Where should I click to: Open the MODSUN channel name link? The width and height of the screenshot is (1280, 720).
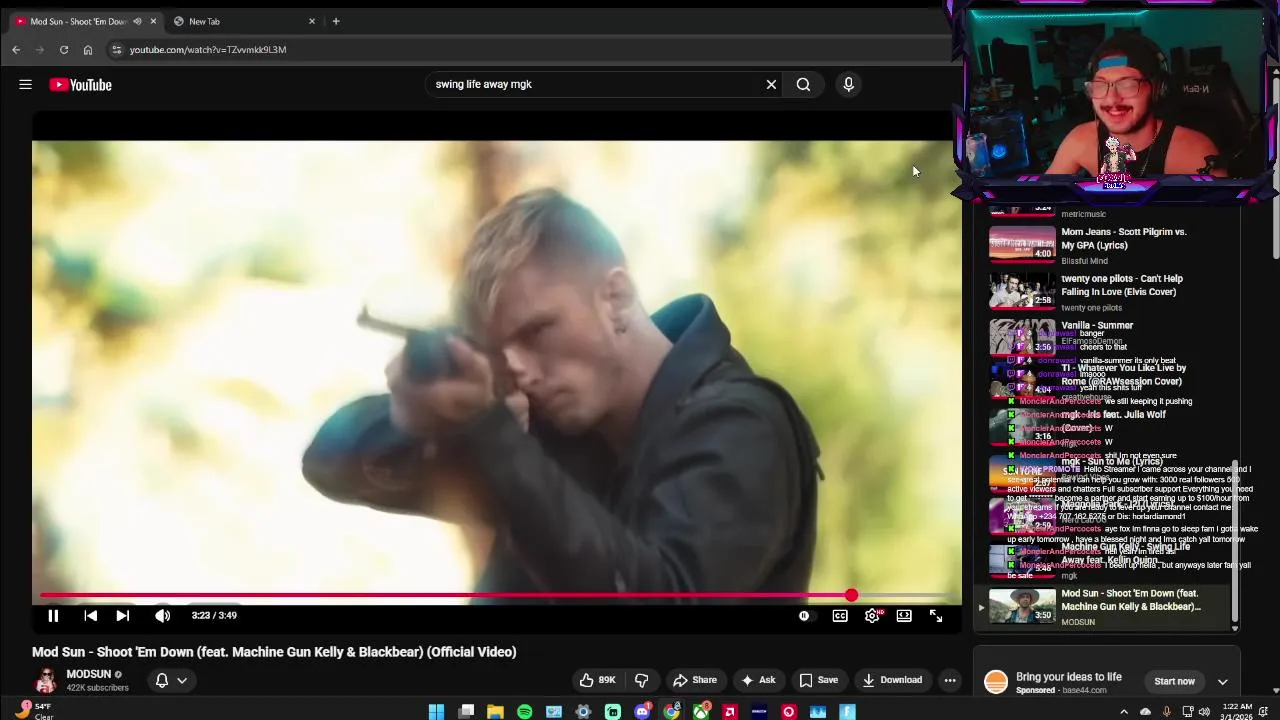[89, 674]
